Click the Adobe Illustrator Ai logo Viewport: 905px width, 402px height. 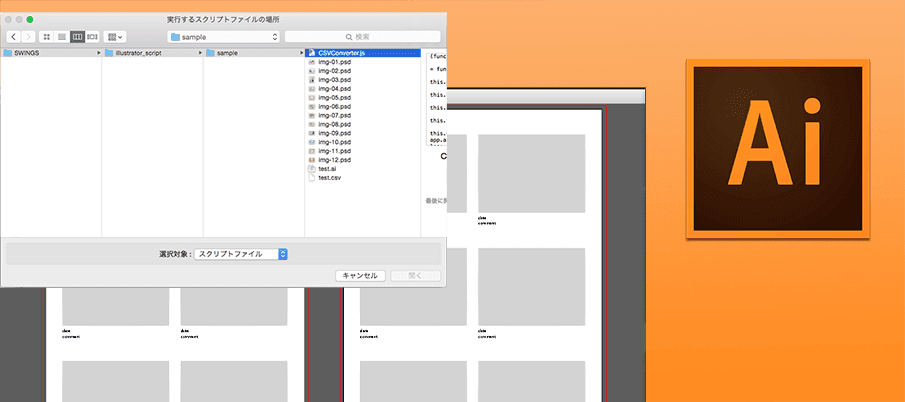click(778, 149)
